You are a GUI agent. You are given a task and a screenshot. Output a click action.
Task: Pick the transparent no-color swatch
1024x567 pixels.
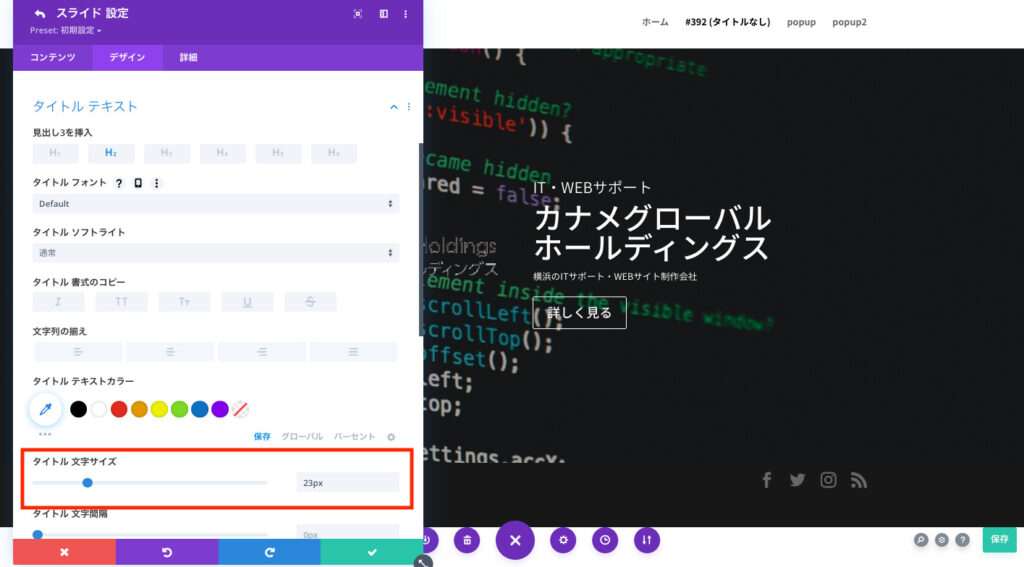pos(240,410)
